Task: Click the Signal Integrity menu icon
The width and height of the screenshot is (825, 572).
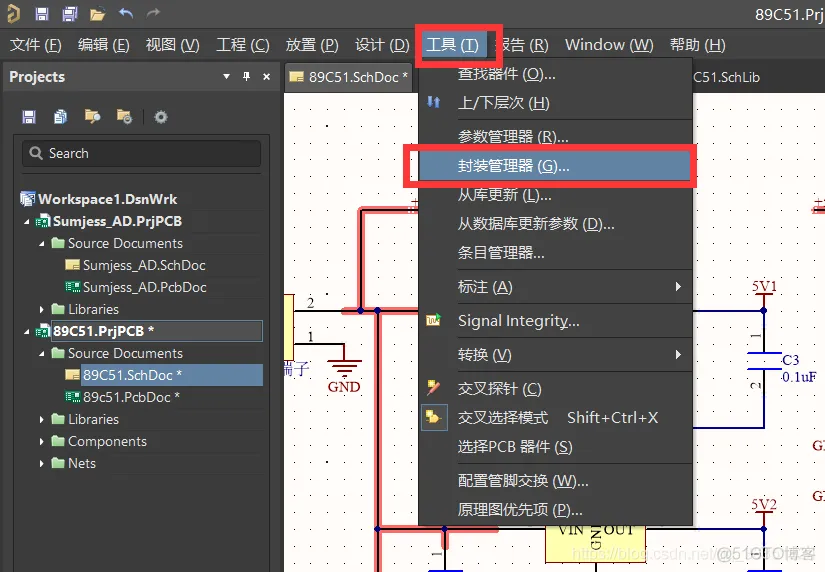Action: click(x=433, y=320)
